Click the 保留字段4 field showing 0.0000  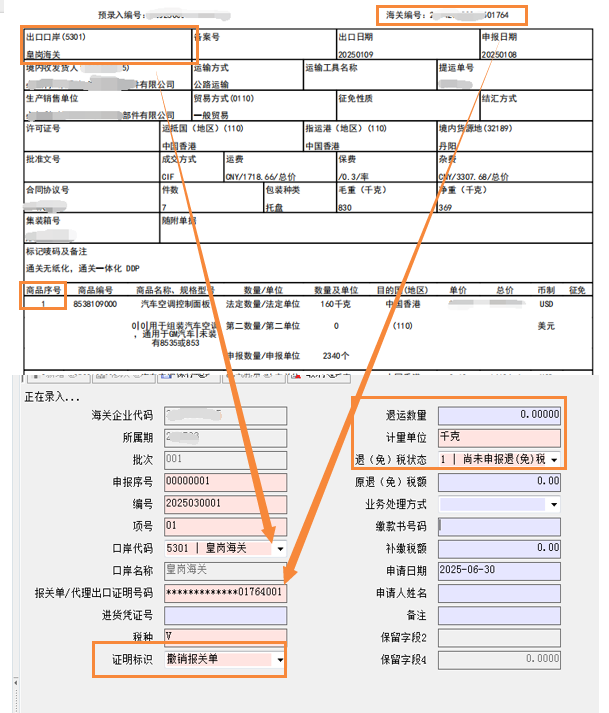click(x=499, y=660)
